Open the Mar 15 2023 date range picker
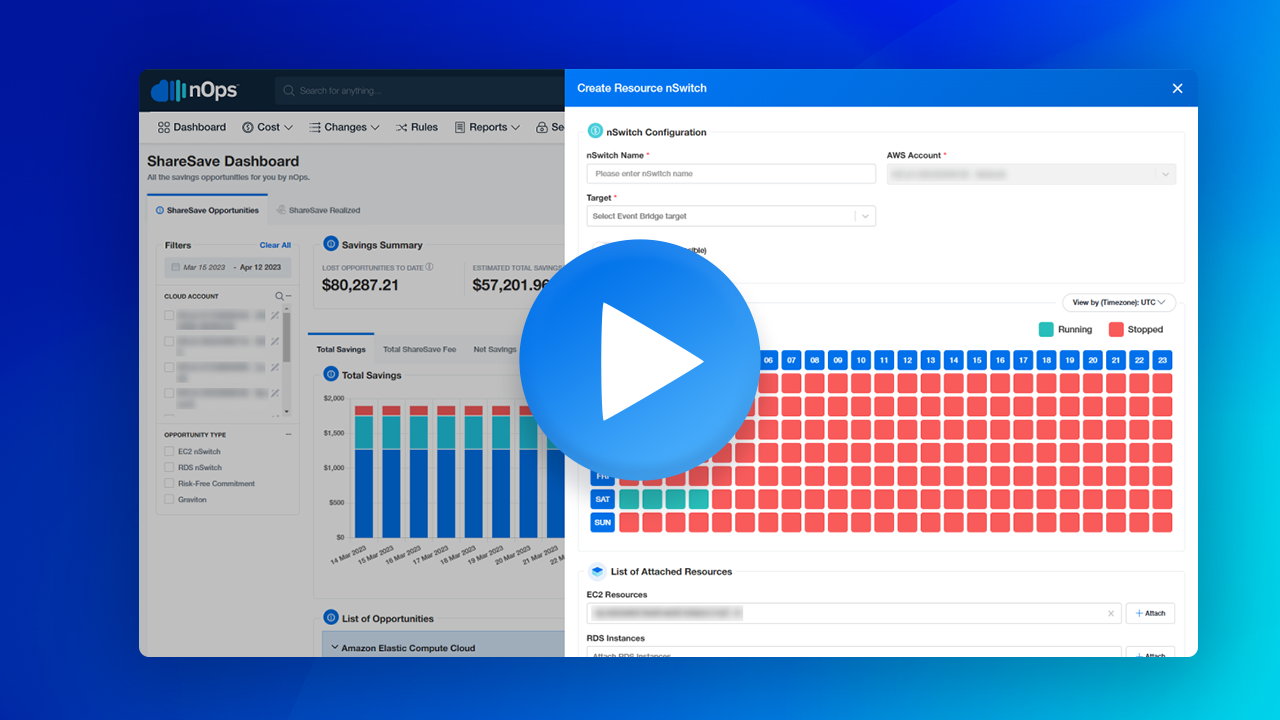The height and width of the screenshot is (720, 1280). click(228, 267)
